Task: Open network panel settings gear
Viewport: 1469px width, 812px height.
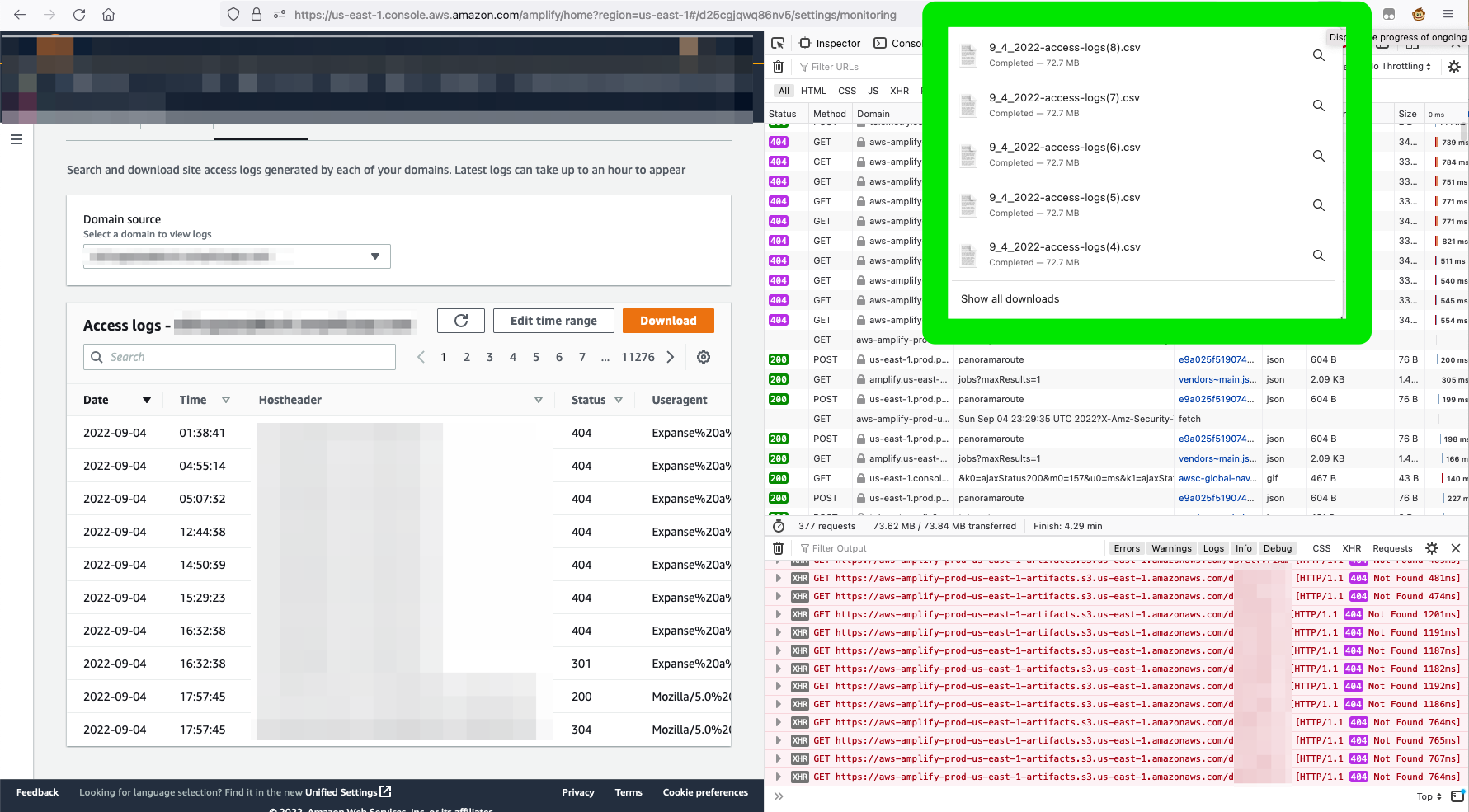Action: click(x=1453, y=67)
